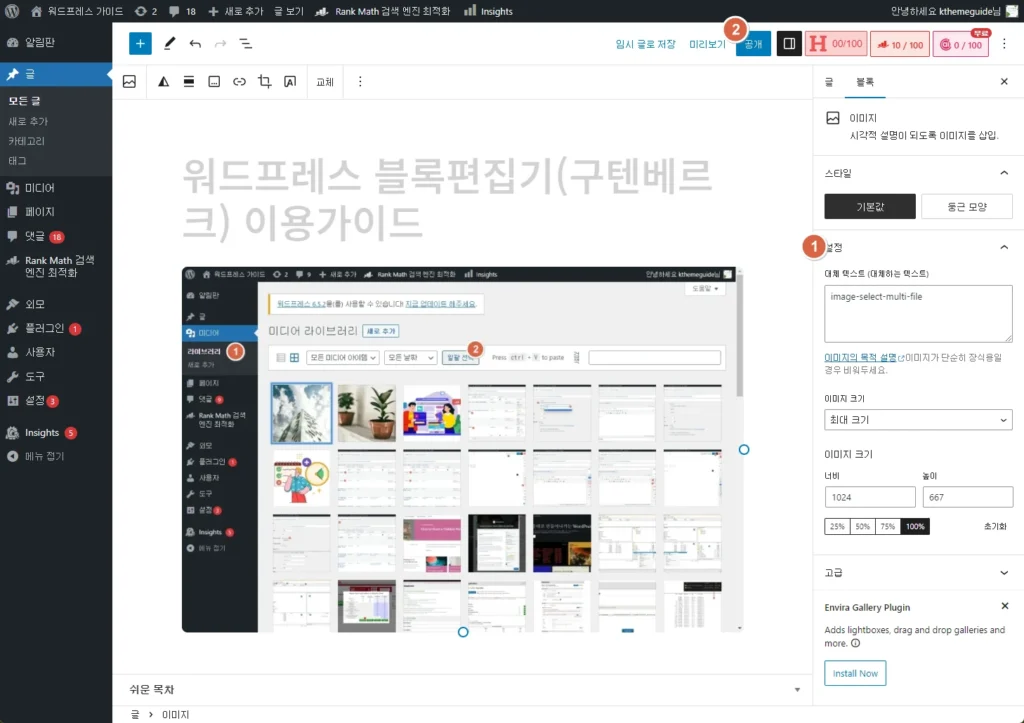Open the 0 / 100 content AI score button
Image resolution: width=1024 pixels, height=723 pixels.
coord(960,44)
